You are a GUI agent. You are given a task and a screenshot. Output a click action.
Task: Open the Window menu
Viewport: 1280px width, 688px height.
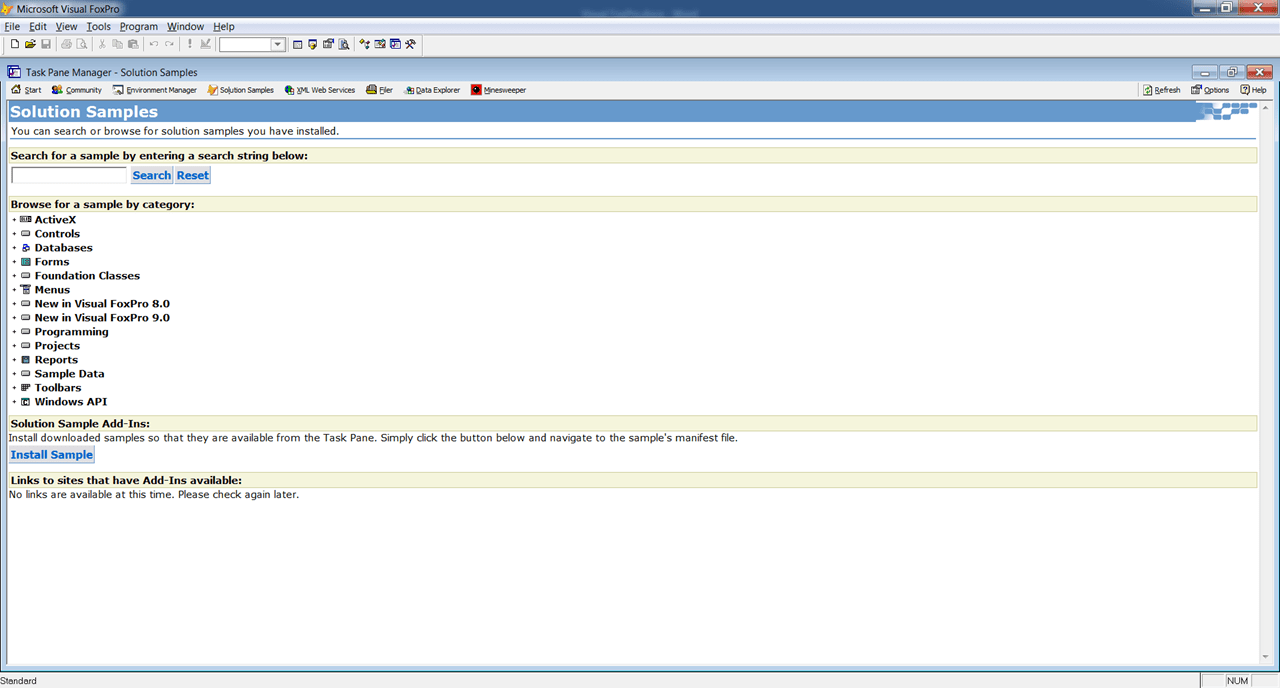pos(185,26)
